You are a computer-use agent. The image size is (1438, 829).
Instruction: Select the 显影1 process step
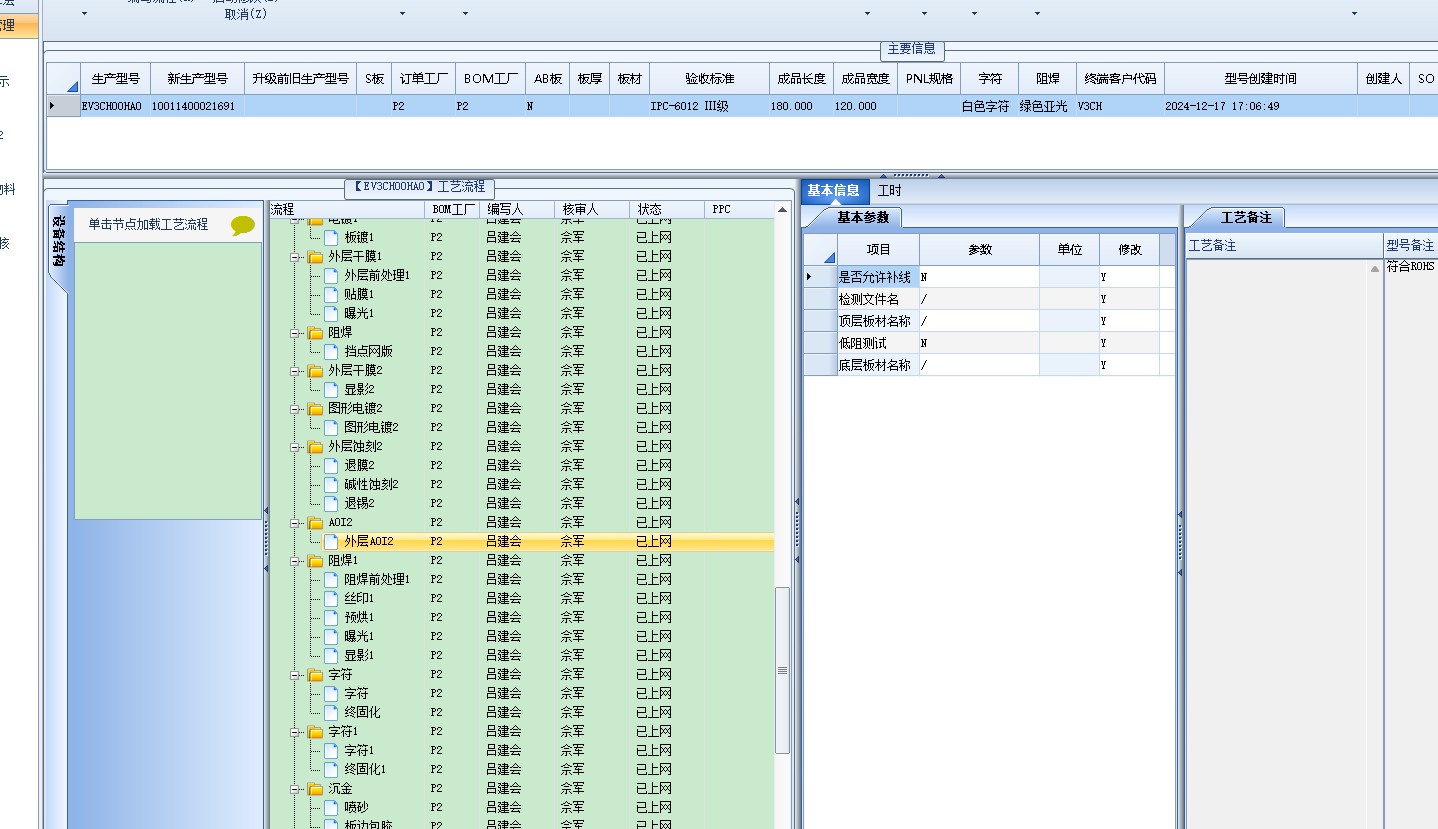pyautogui.click(x=359, y=656)
